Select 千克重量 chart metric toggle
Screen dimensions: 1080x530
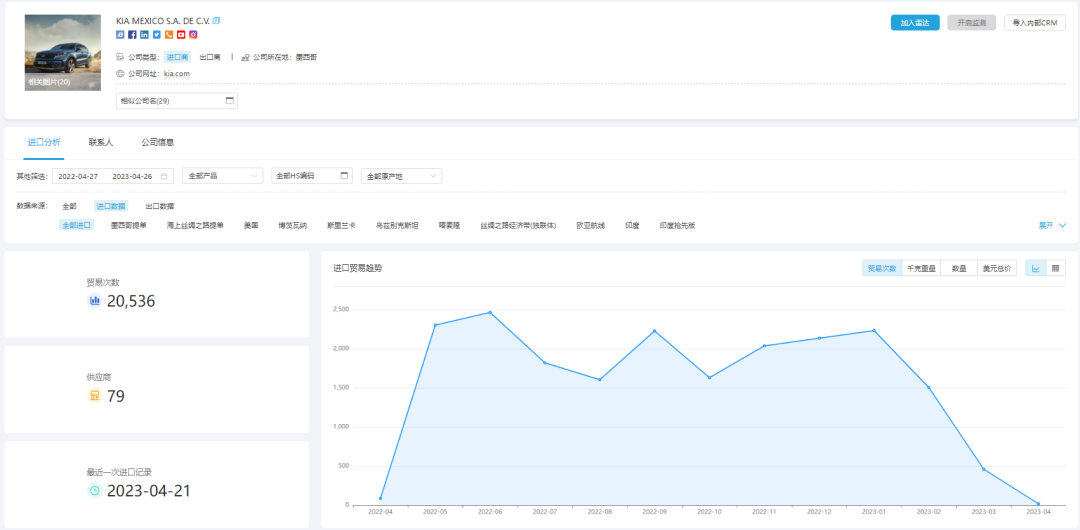pos(921,268)
